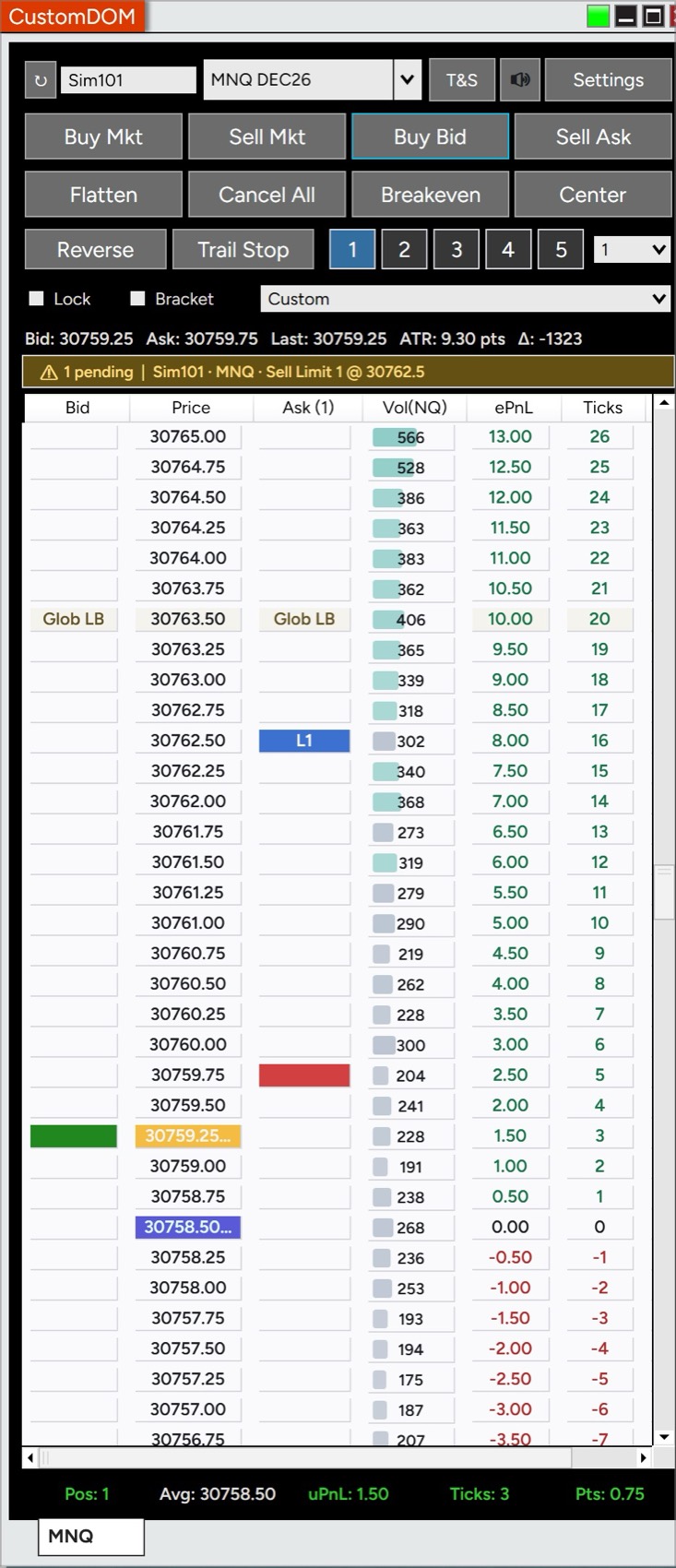This screenshot has height=1568, width=676.
Task: Enable the Bracket checkbox
Action: pos(138,299)
